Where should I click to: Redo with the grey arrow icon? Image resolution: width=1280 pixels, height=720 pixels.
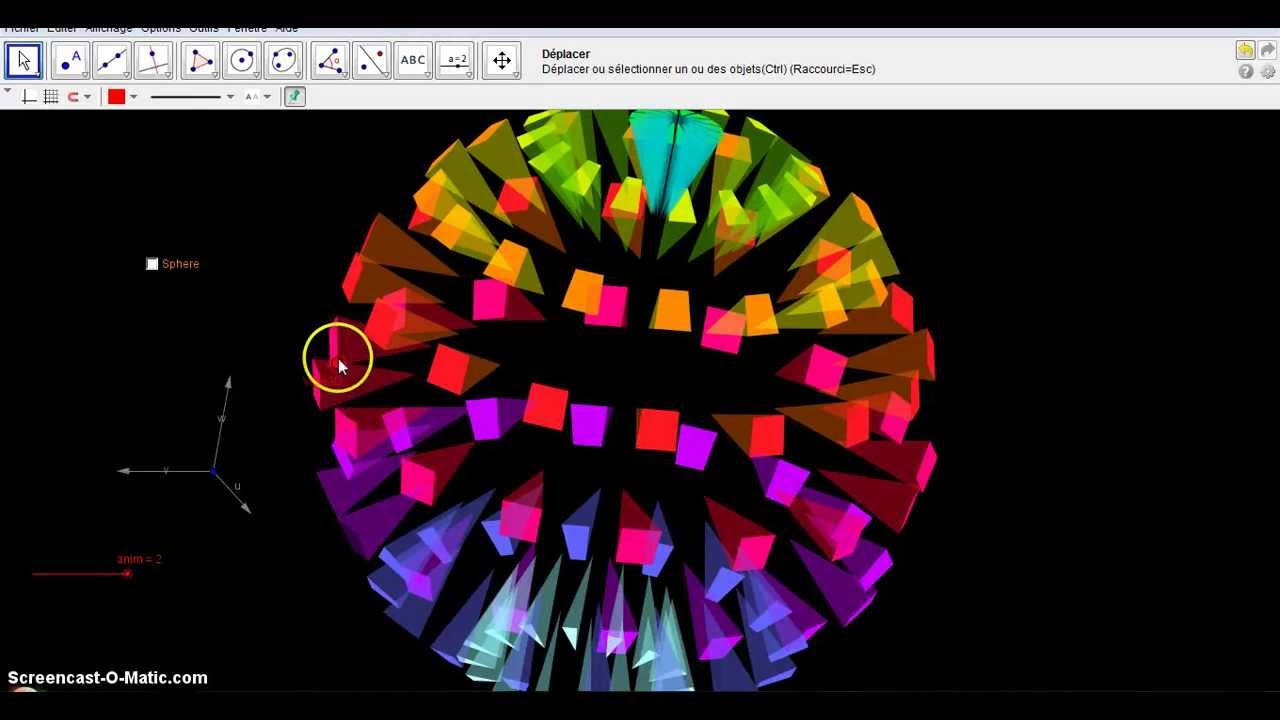coord(1267,51)
